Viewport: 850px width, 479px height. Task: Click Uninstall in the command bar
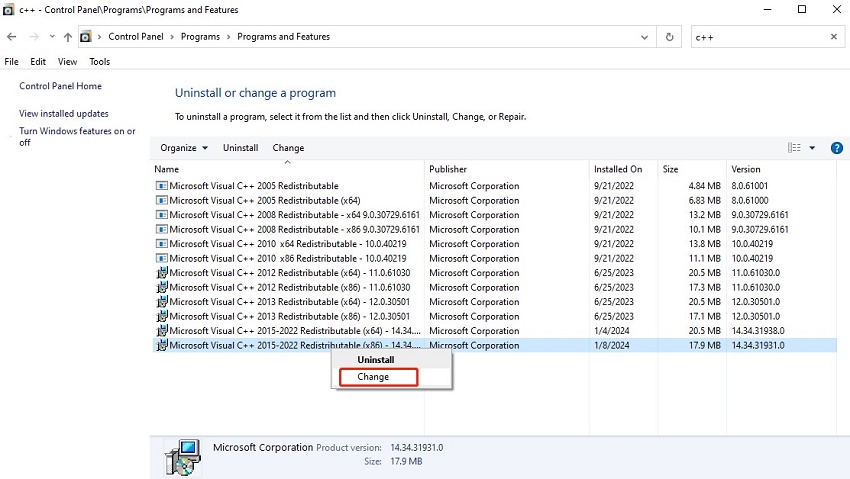coord(240,148)
